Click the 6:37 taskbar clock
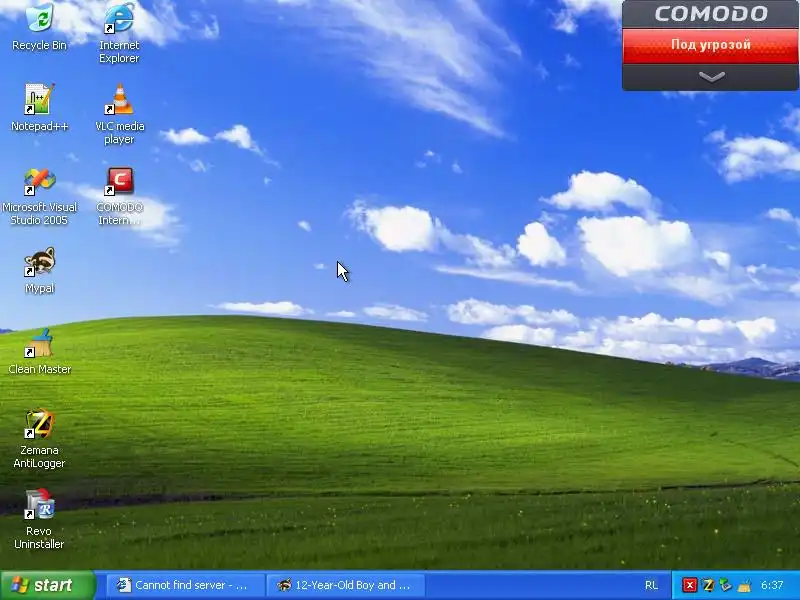The width and height of the screenshot is (800, 600). [772, 585]
